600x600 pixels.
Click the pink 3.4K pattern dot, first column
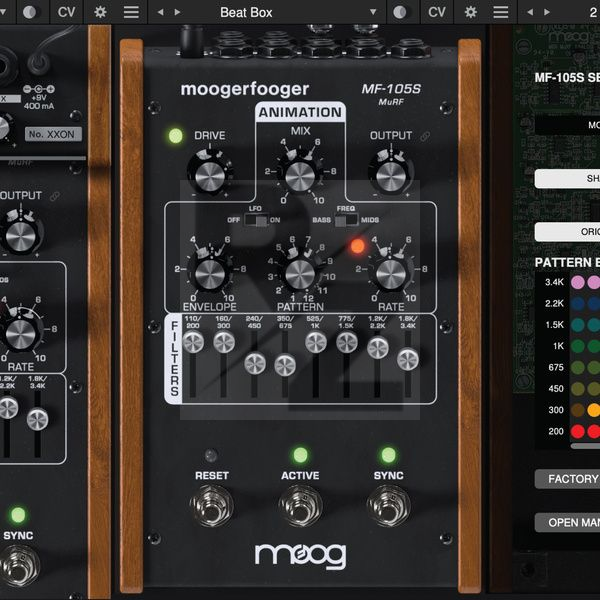tap(577, 282)
